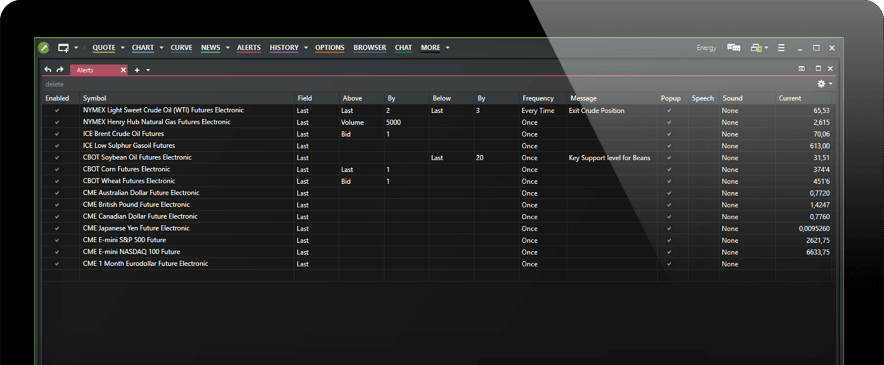Click the green application logo icon
This screenshot has width=884, height=365.
(43, 48)
